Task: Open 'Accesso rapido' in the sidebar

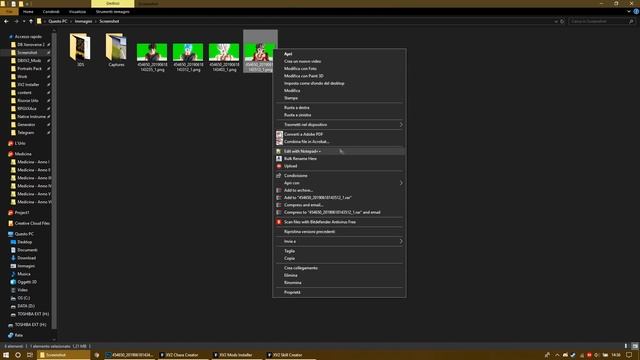Action: [x=28, y=37]
